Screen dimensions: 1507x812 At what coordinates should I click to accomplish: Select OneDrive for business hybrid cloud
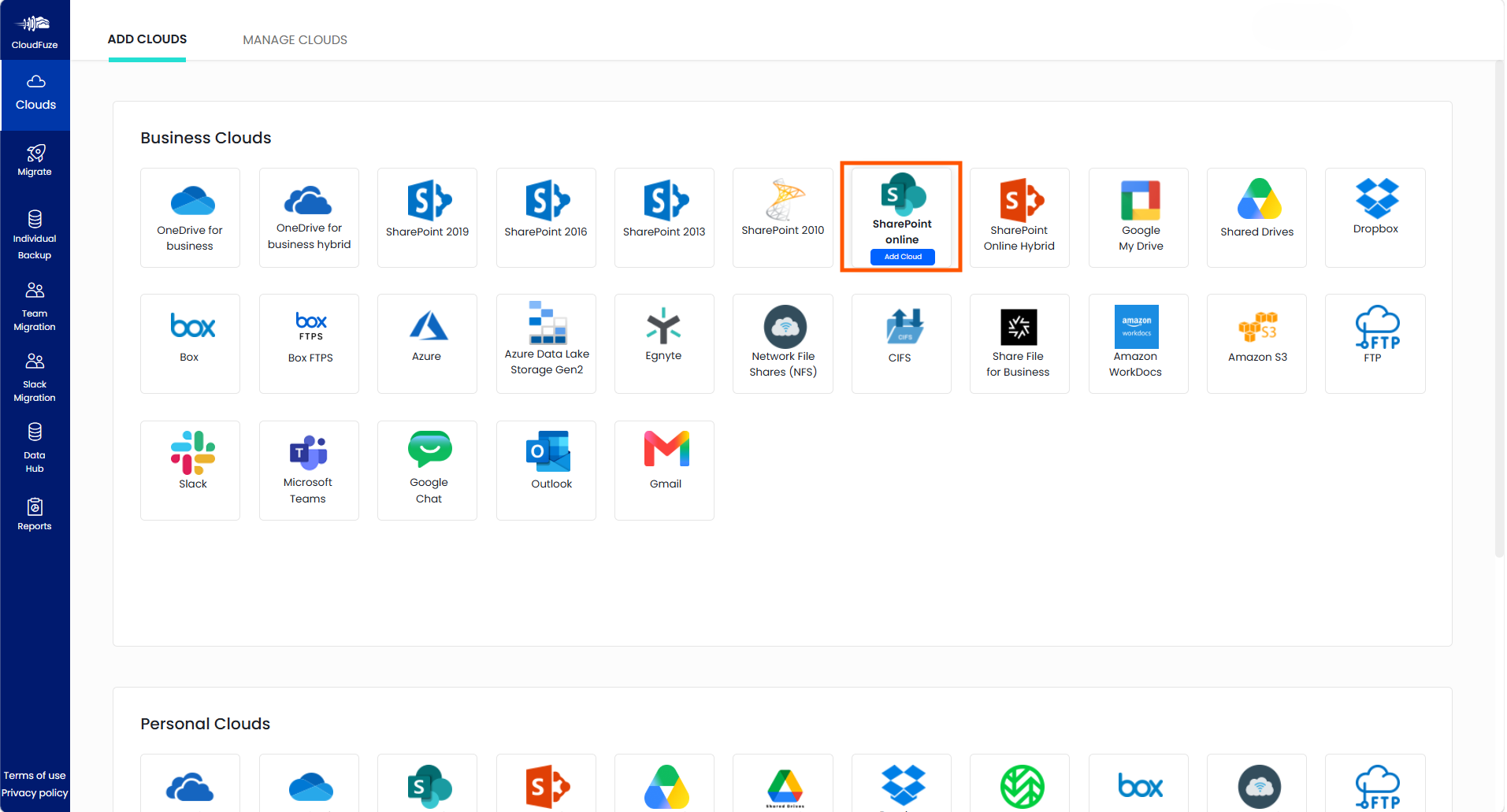[x=309, y=217]
